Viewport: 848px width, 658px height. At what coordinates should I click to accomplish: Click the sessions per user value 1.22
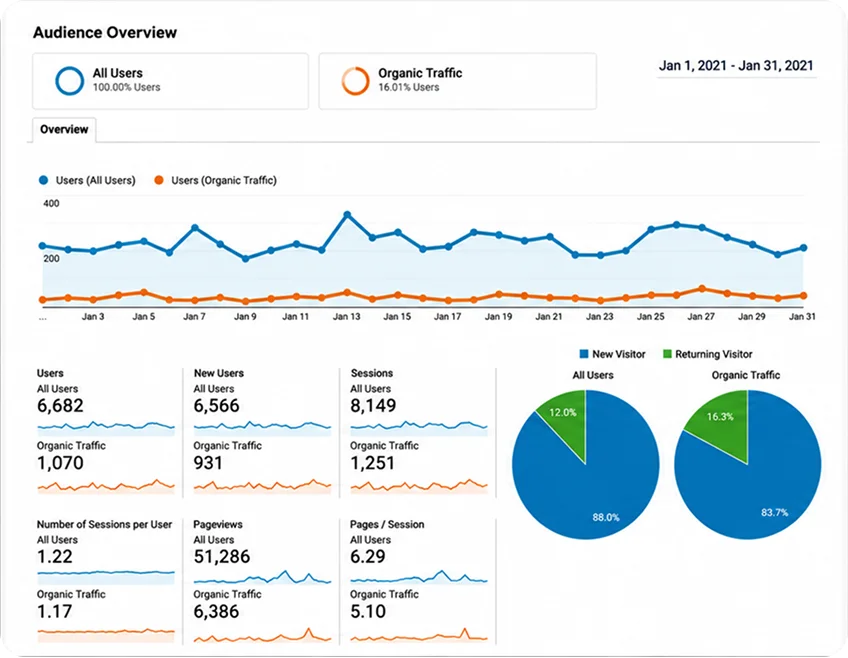point(55,556)
